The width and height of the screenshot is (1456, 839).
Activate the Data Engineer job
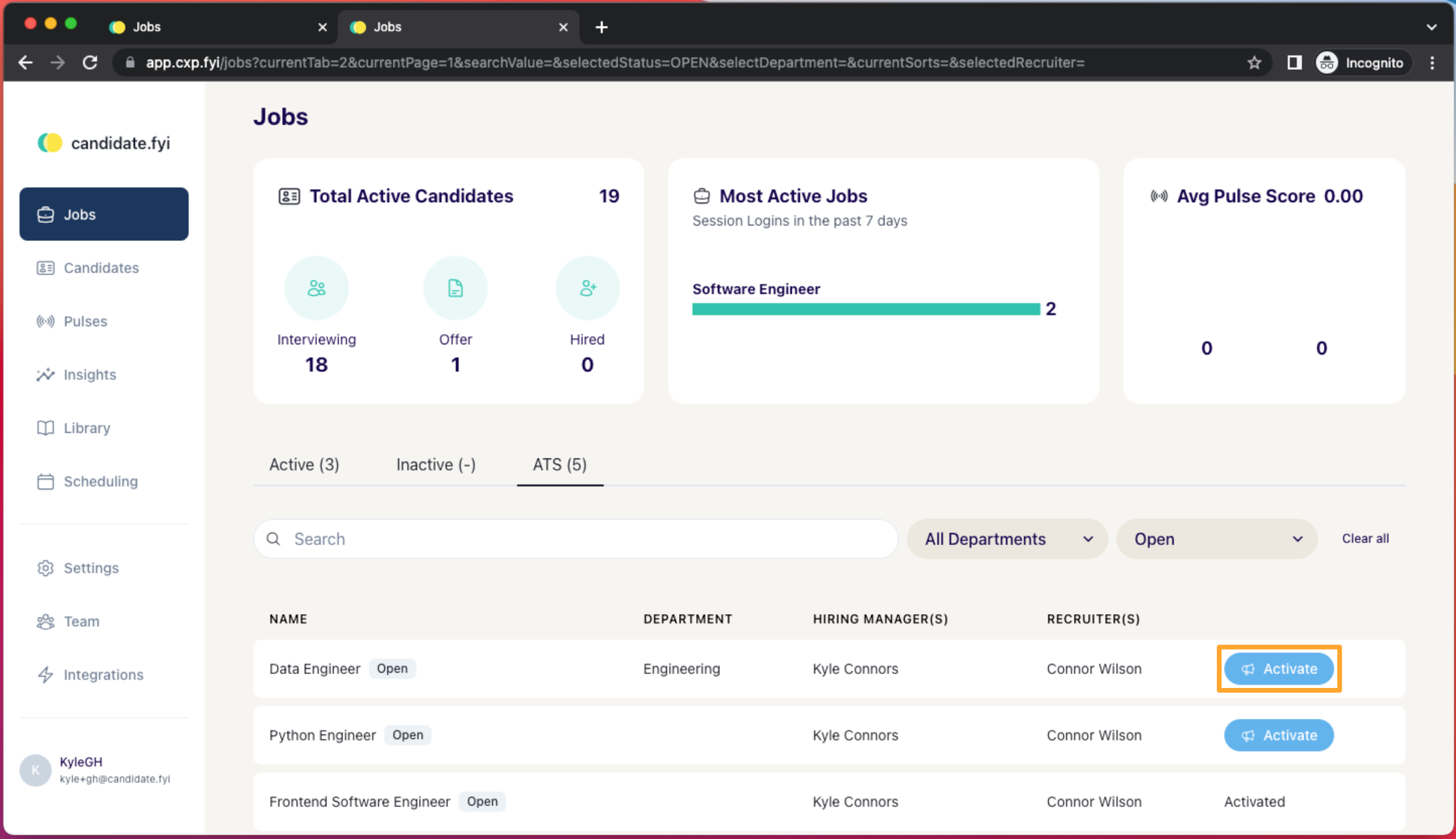1280,668
